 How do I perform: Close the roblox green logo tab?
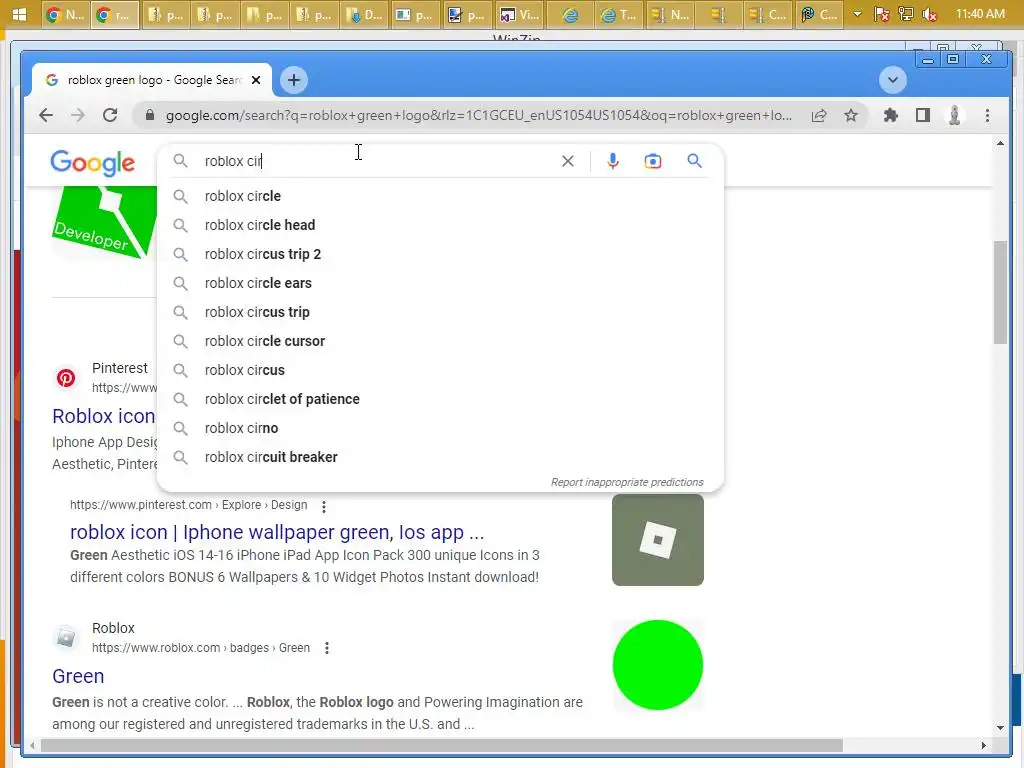[x=256, y=80]
